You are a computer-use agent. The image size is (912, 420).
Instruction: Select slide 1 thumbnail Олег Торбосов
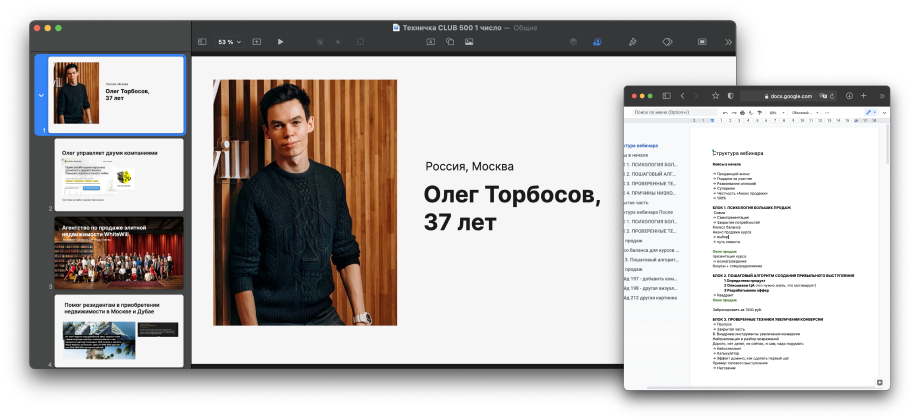pos(116,94)
